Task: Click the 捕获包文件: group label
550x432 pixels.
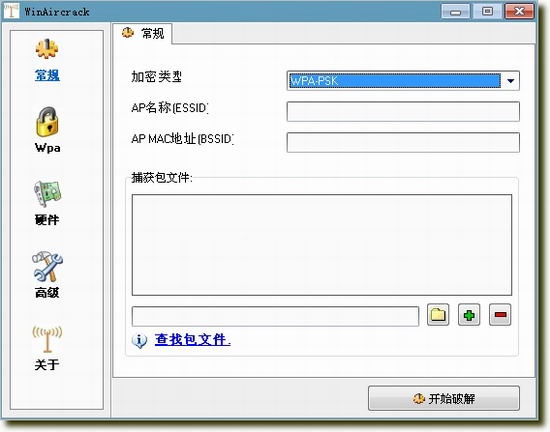Action: click(162, 177)
